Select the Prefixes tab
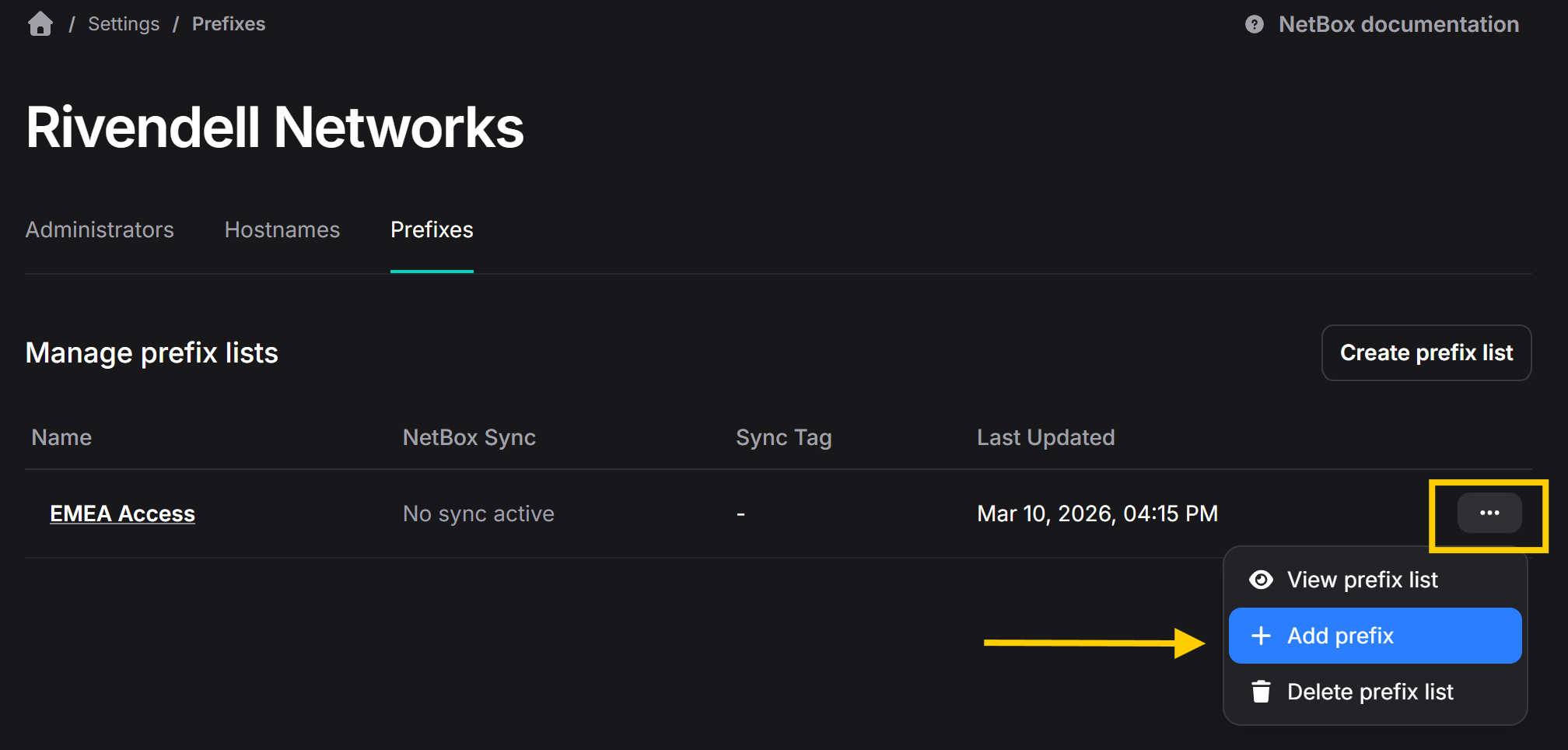Image resolution: width=1568 pixels, height=750 pixels. [432, 230]
